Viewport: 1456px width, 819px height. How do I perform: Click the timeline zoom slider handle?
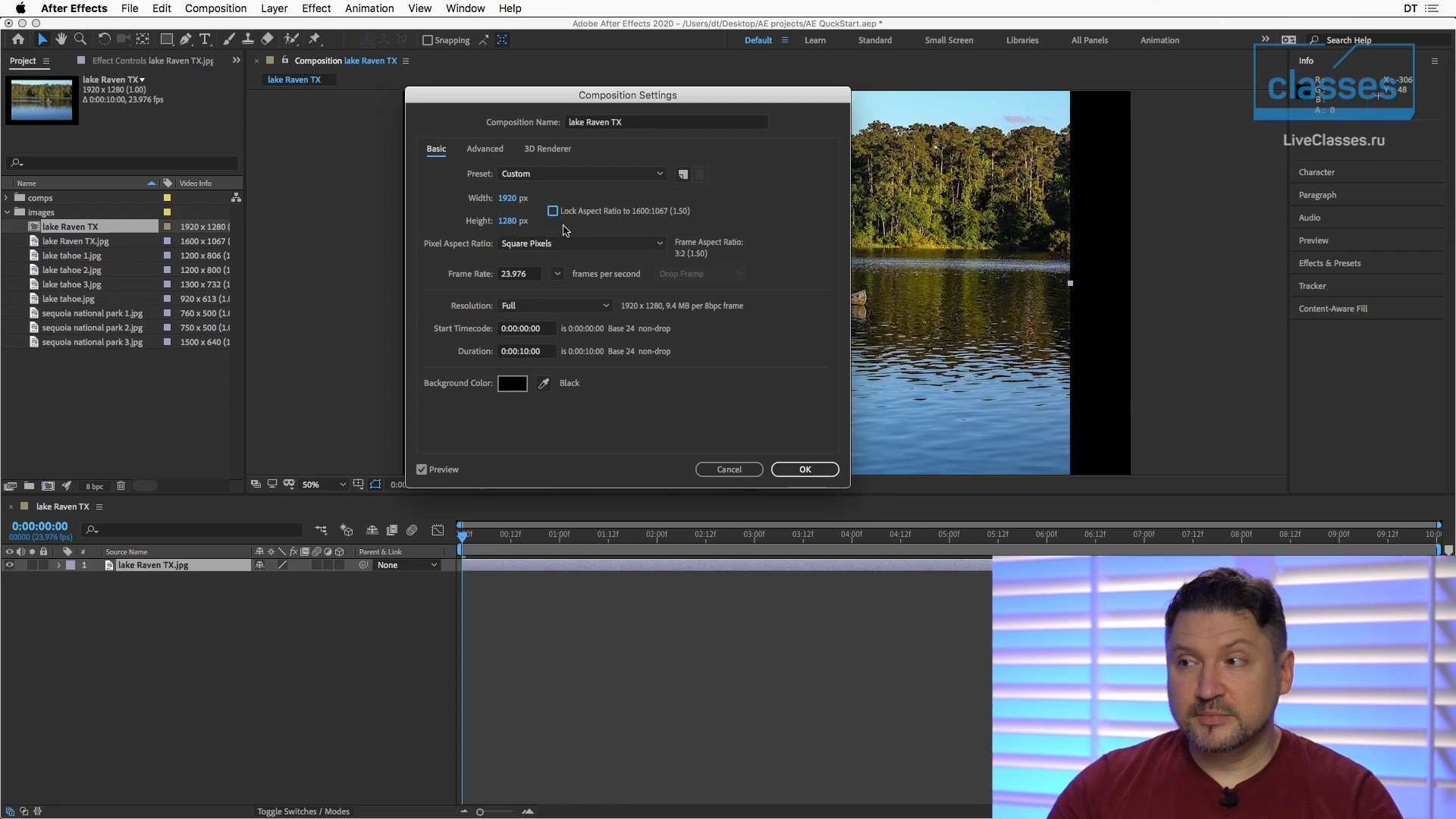pyautogui.click(x=480, y=812)
